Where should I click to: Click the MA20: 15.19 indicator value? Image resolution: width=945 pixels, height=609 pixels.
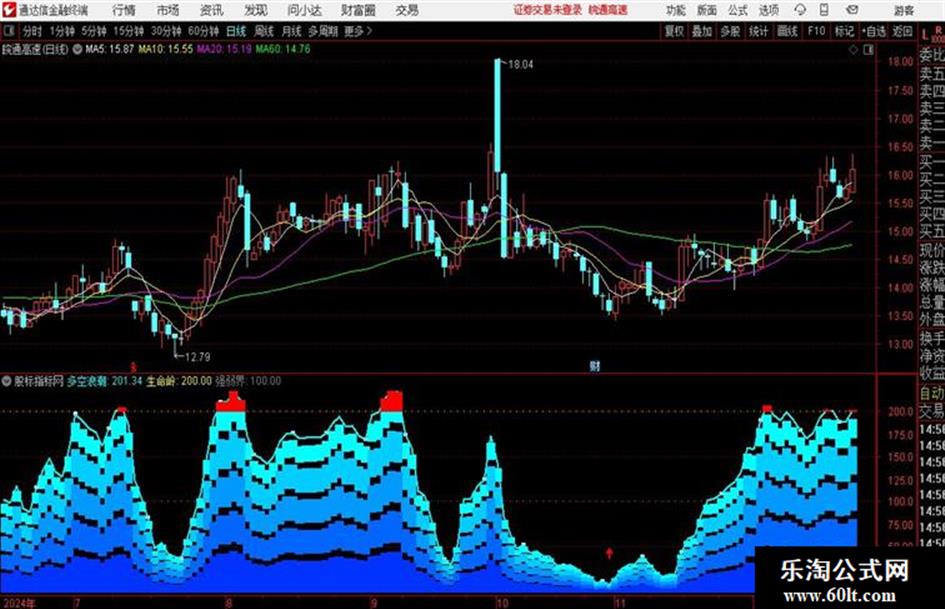(224, 49)
